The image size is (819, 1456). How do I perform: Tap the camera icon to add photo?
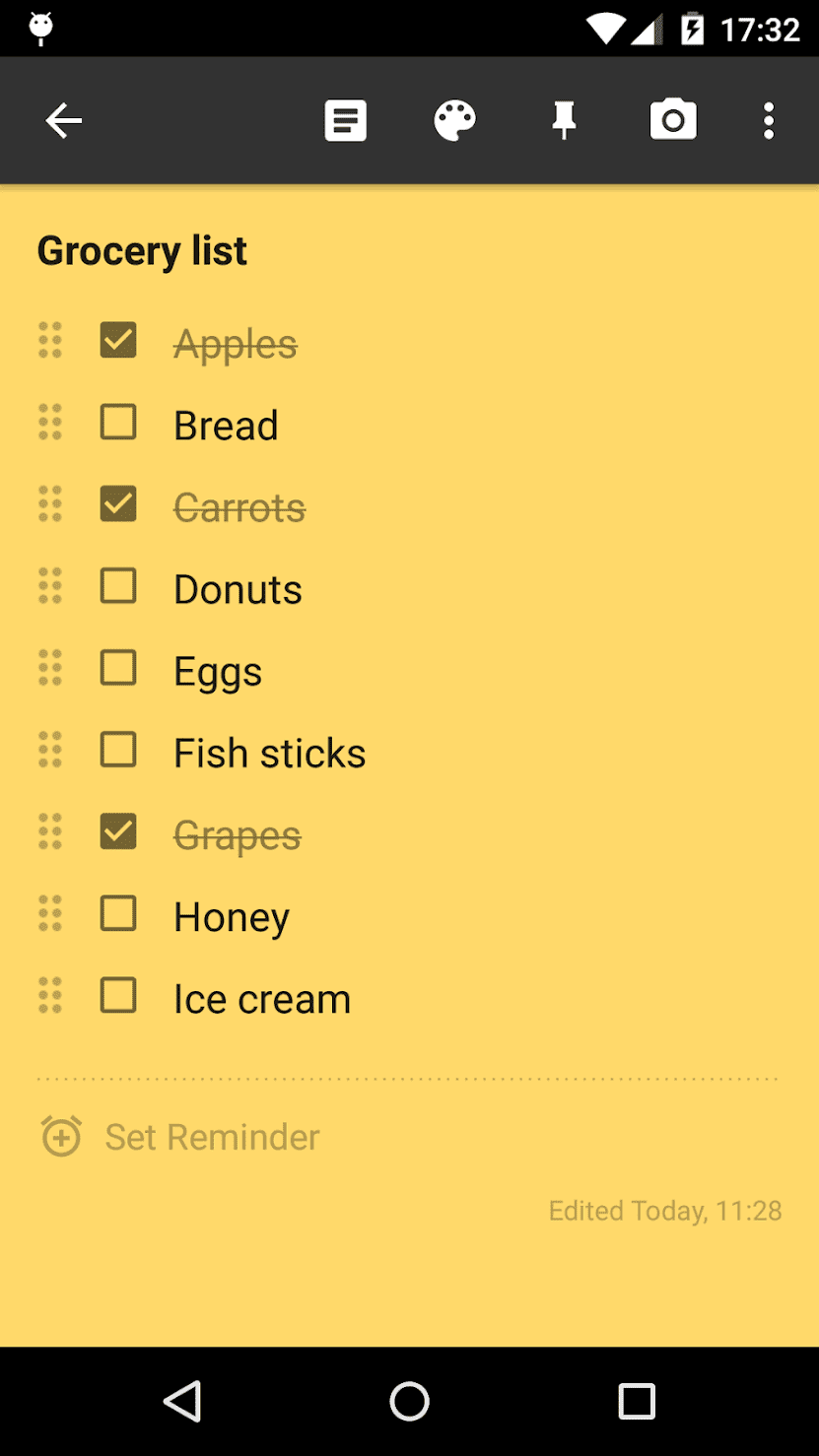tap(673, 121)
